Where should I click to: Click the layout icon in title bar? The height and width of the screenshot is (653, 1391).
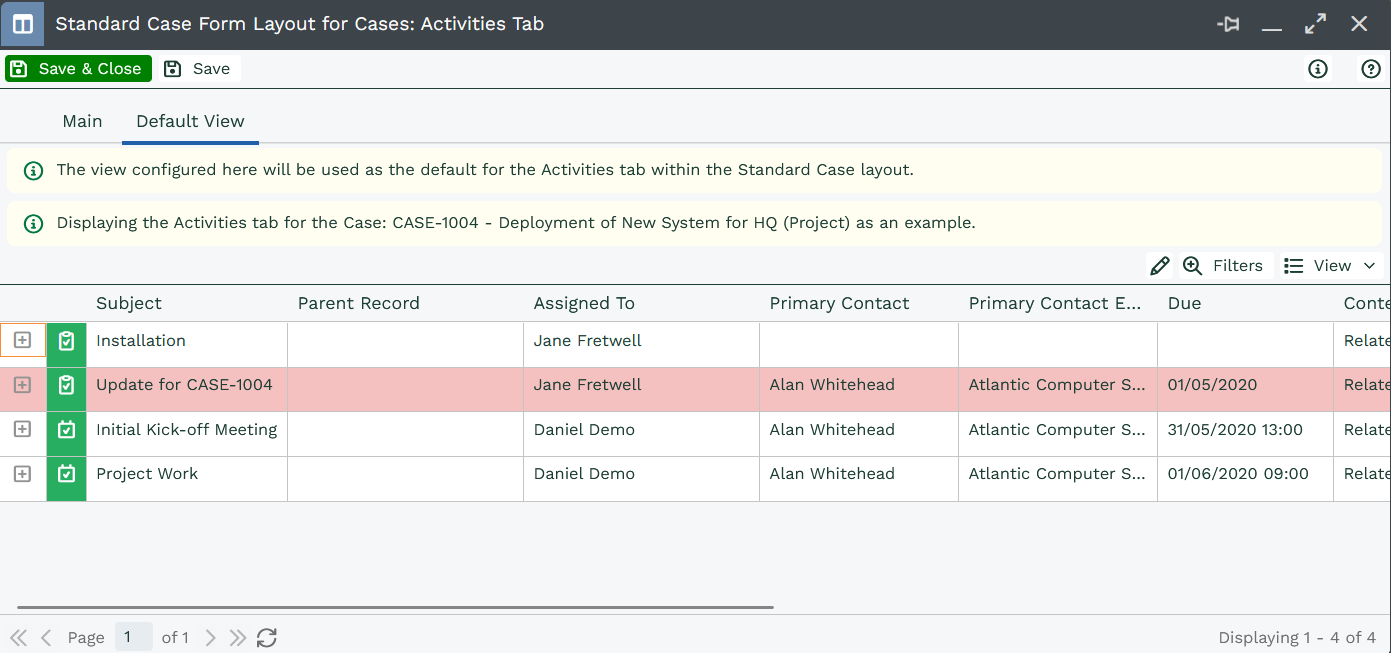pyautogui.click(x=22, y=24)
